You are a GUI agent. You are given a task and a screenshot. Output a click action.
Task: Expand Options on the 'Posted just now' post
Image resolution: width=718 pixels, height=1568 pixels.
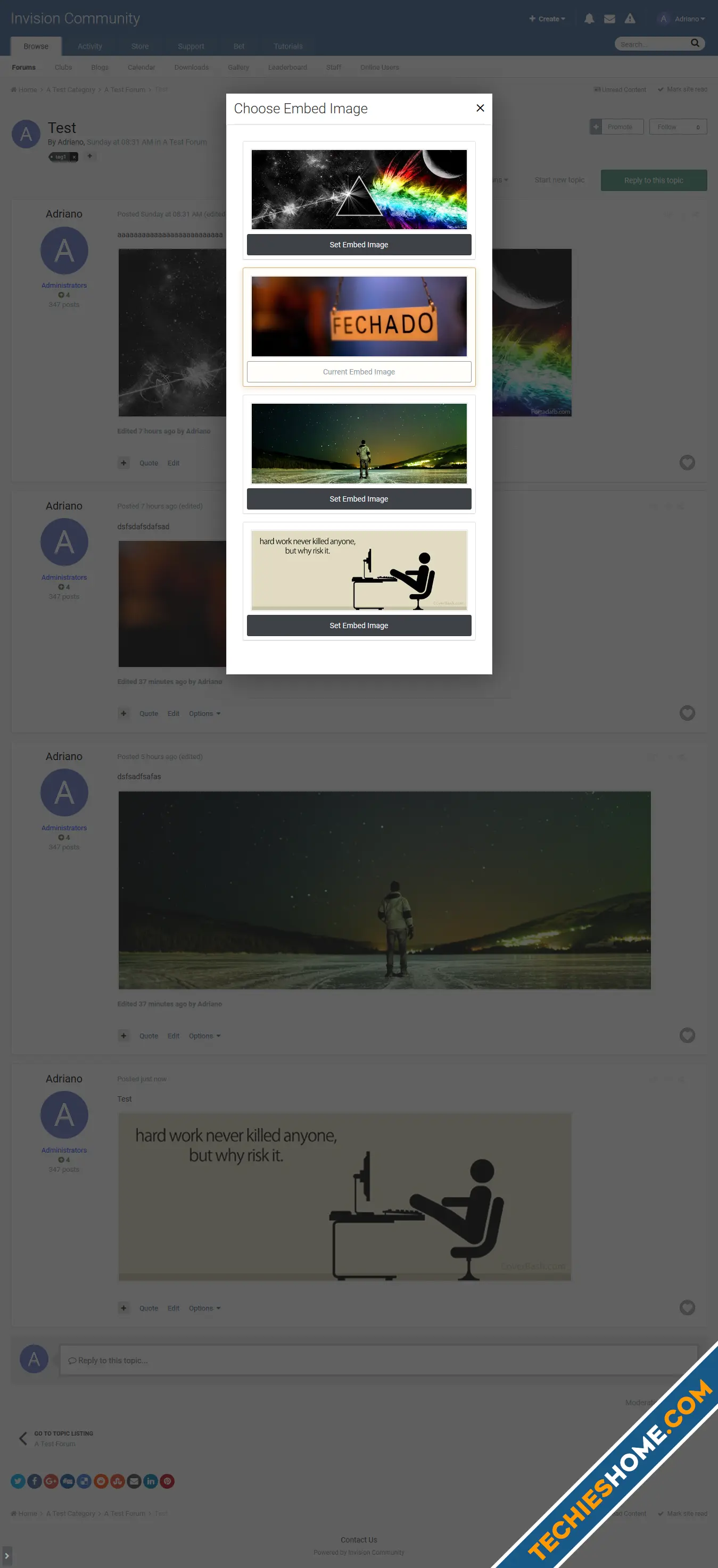pyautogui.click(x=204, y=1308)
